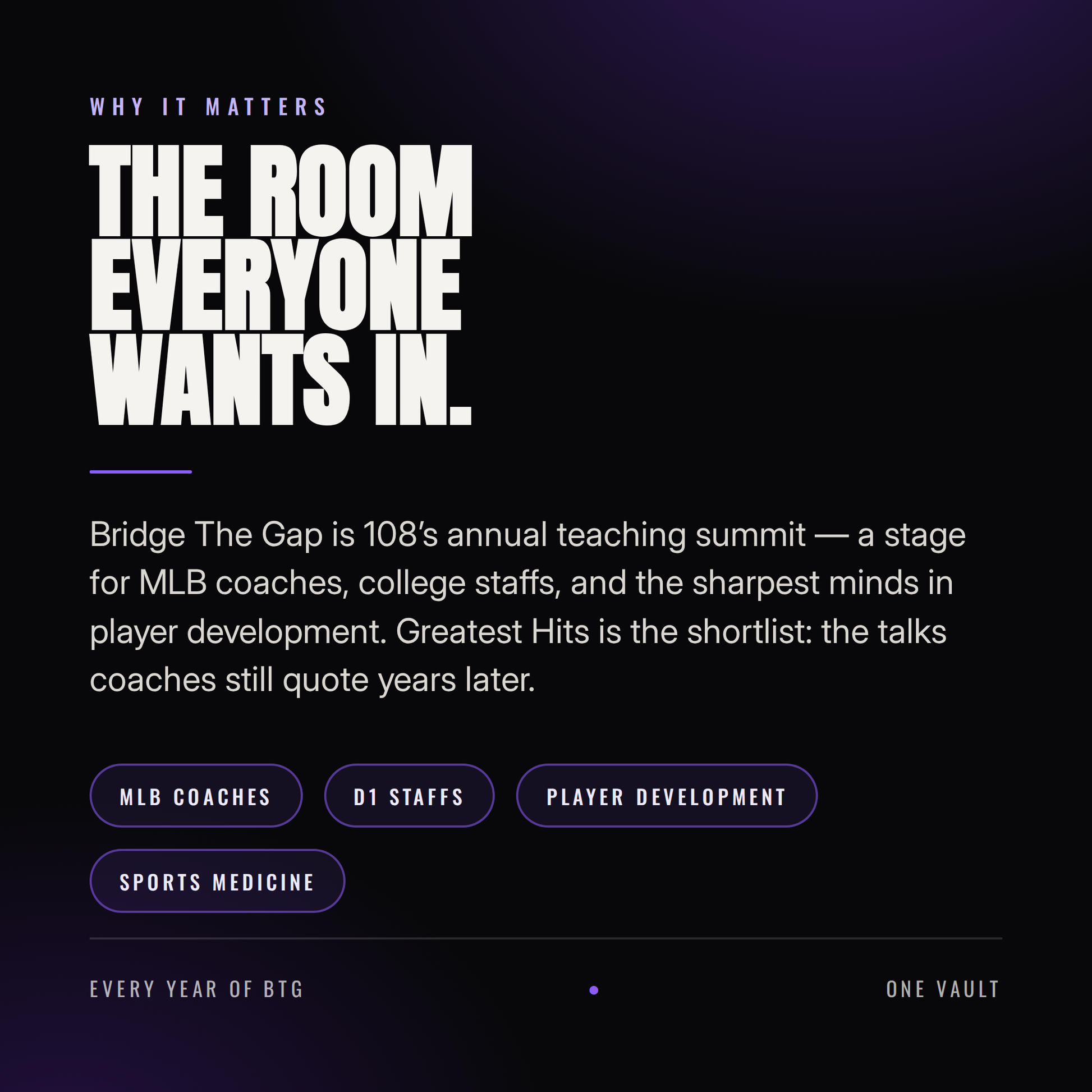The width and height of the screenshot is (1092, 1092).
Task: Choose the PLAYER DEVELOPMENT pill tag
Action: [x=667, y=796]
